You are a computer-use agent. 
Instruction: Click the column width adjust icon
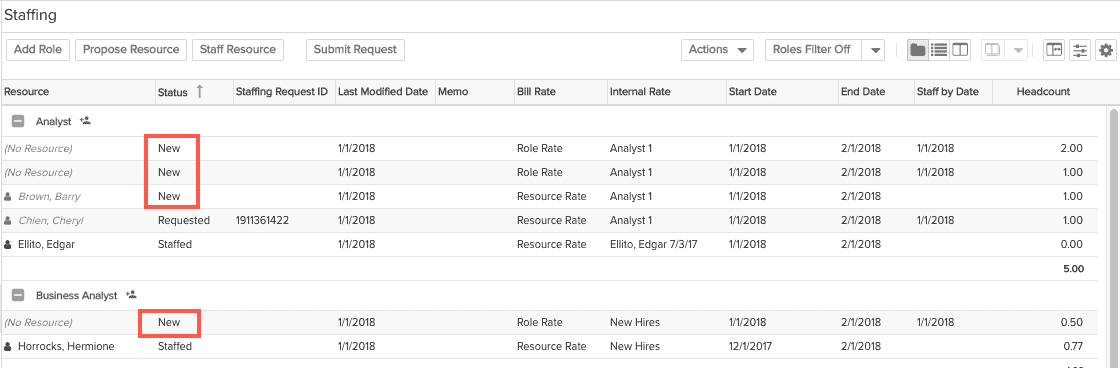[1054, 50]
